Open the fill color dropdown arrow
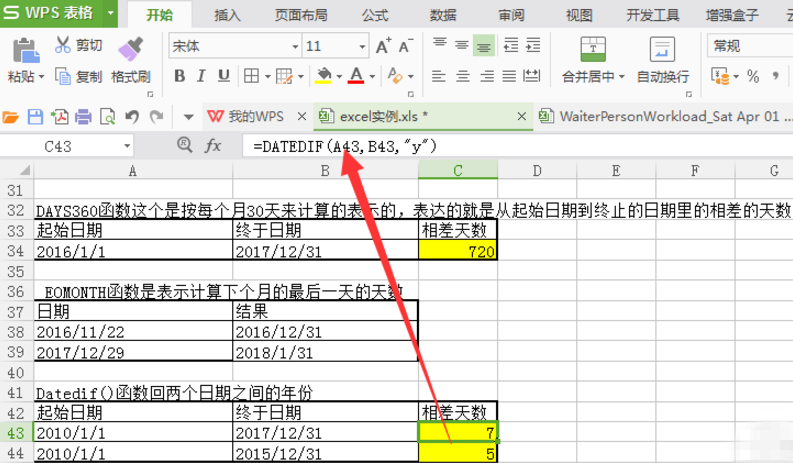Screen dimensions: 793x463 (339, 77)
